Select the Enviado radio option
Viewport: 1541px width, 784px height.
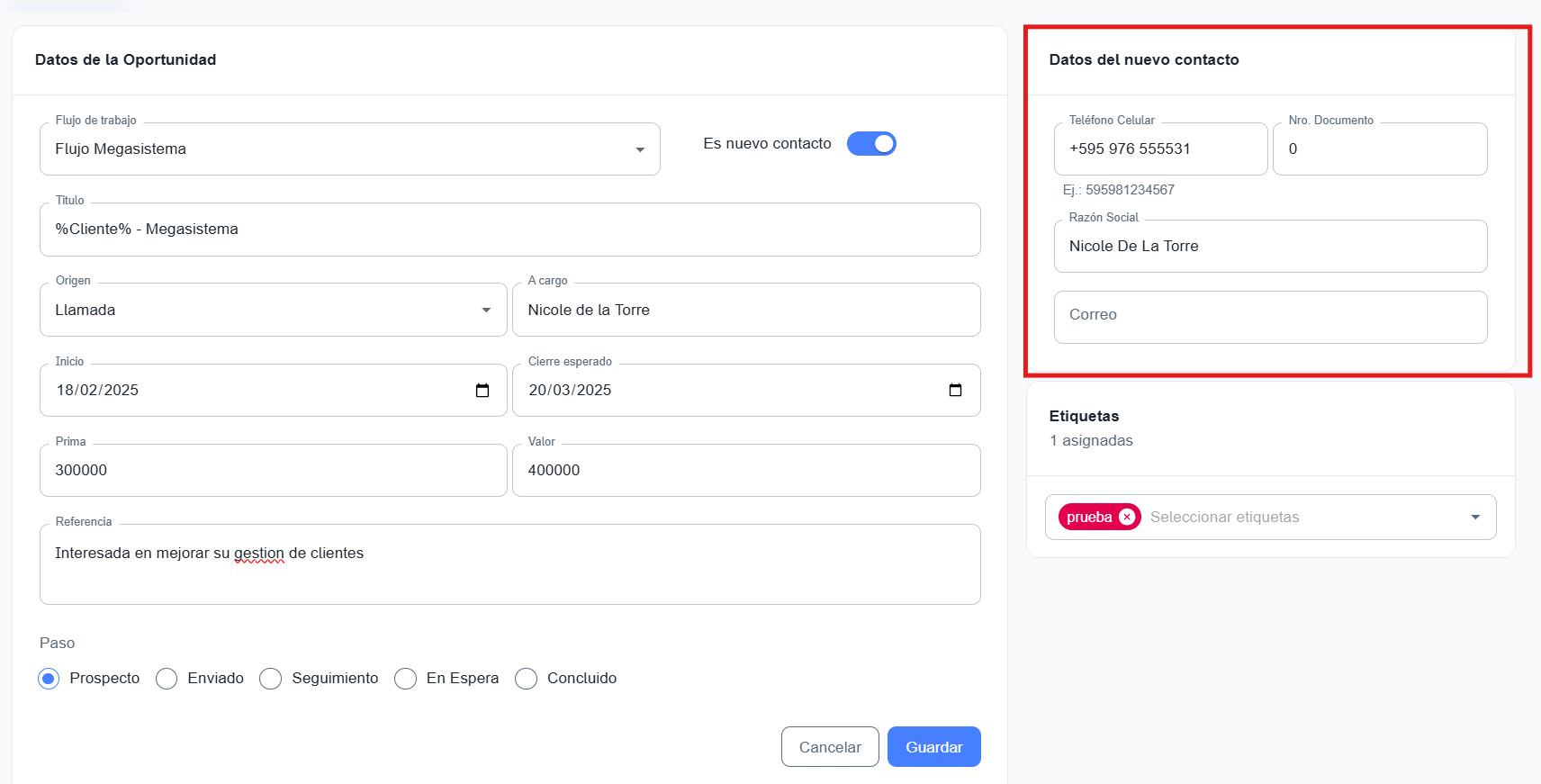pos(167,679)
